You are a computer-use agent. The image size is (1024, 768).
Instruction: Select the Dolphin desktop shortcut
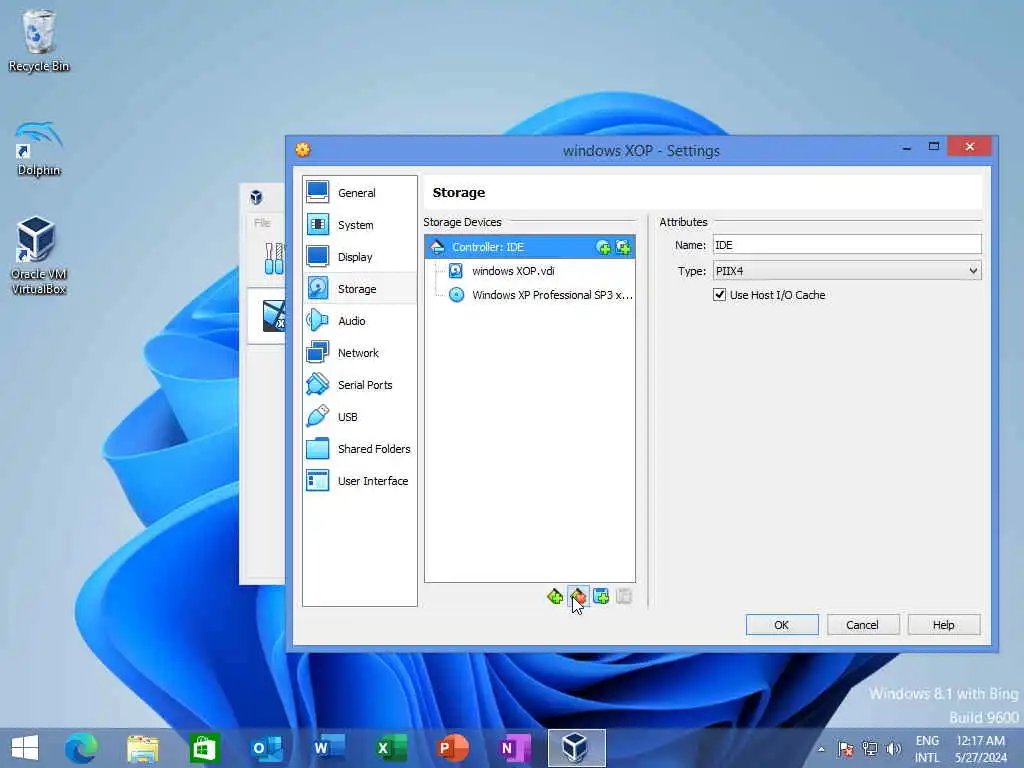click(39, 149)
